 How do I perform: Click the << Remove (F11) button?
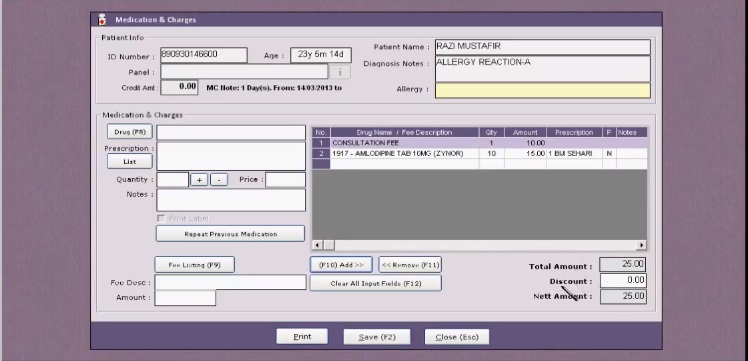(x=410, y=265)
